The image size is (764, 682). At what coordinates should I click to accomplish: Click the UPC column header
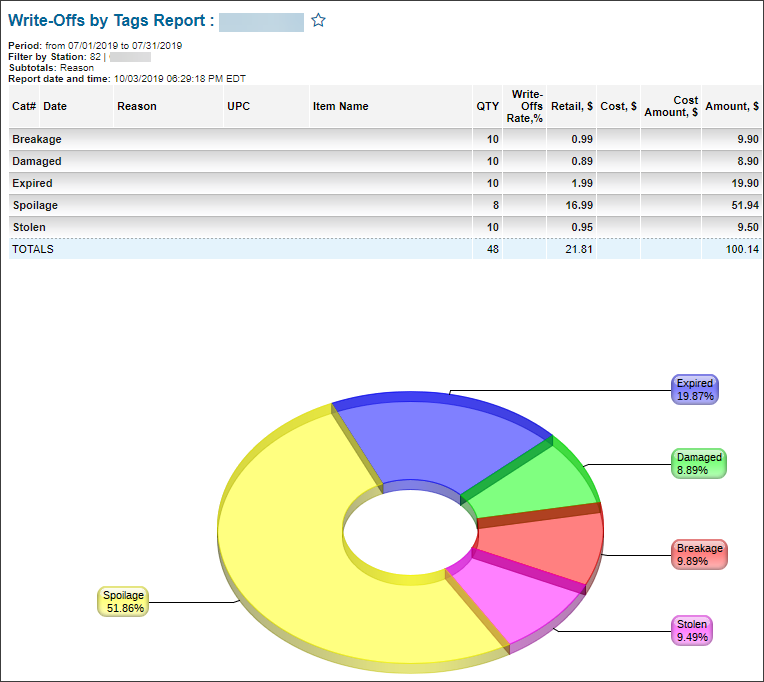[239, 106]
